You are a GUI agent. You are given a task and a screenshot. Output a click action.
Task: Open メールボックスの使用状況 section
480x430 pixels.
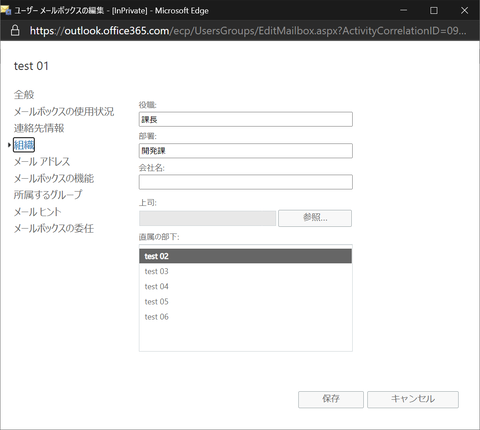click(64, 111)
